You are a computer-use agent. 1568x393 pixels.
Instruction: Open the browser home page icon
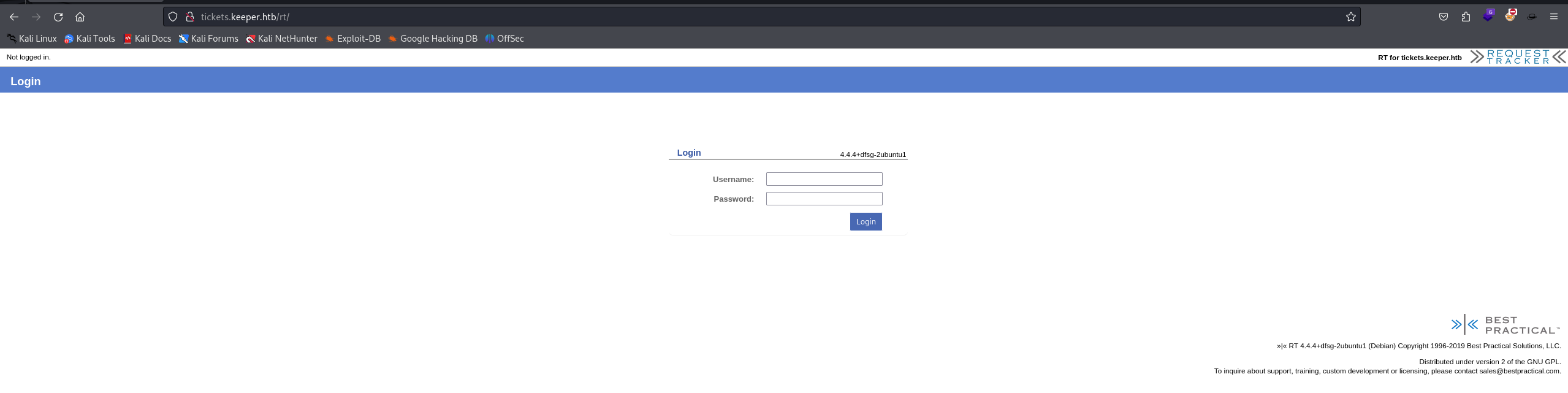pos(80,17)
